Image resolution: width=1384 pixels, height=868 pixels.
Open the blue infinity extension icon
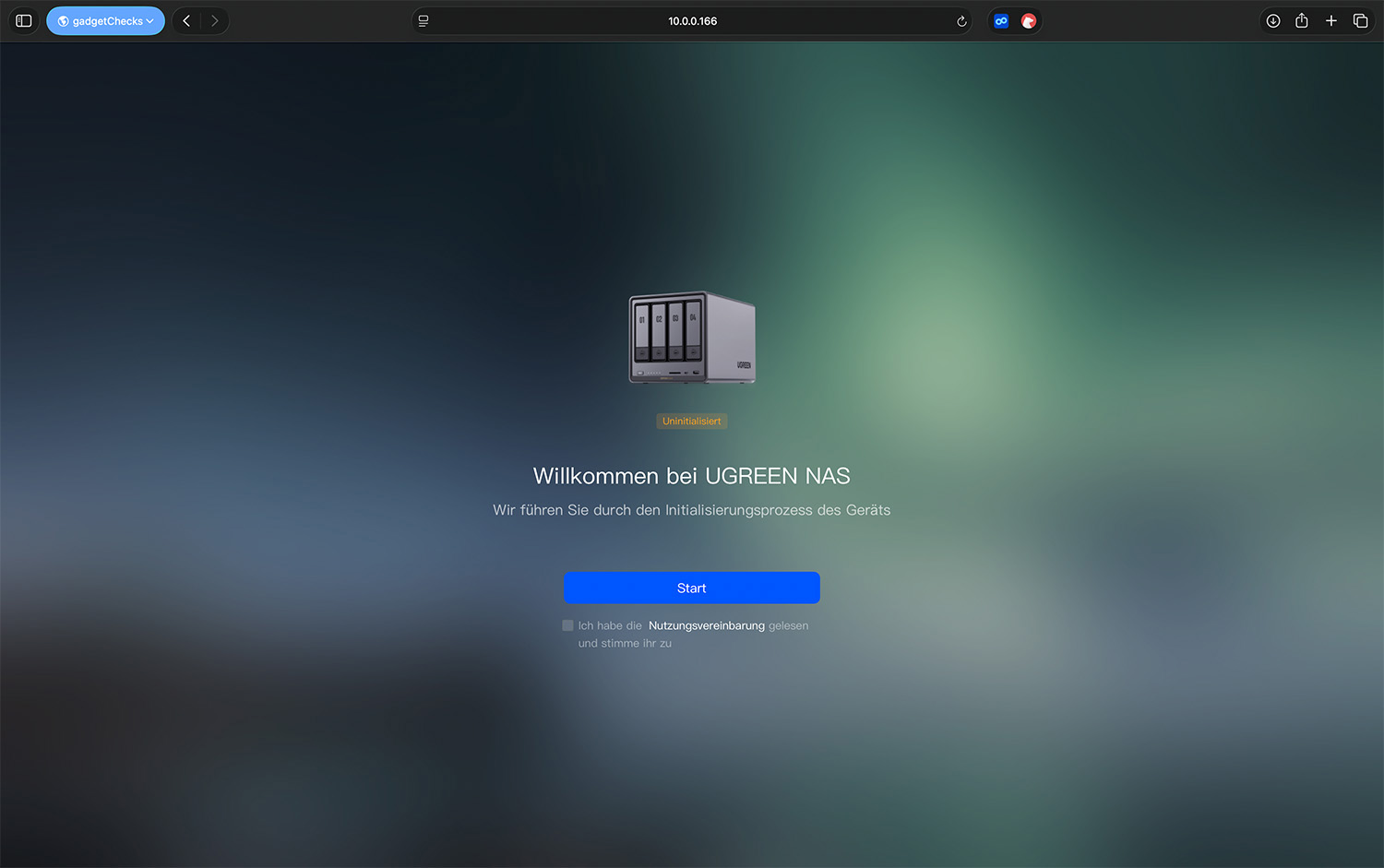(1001, 21)
